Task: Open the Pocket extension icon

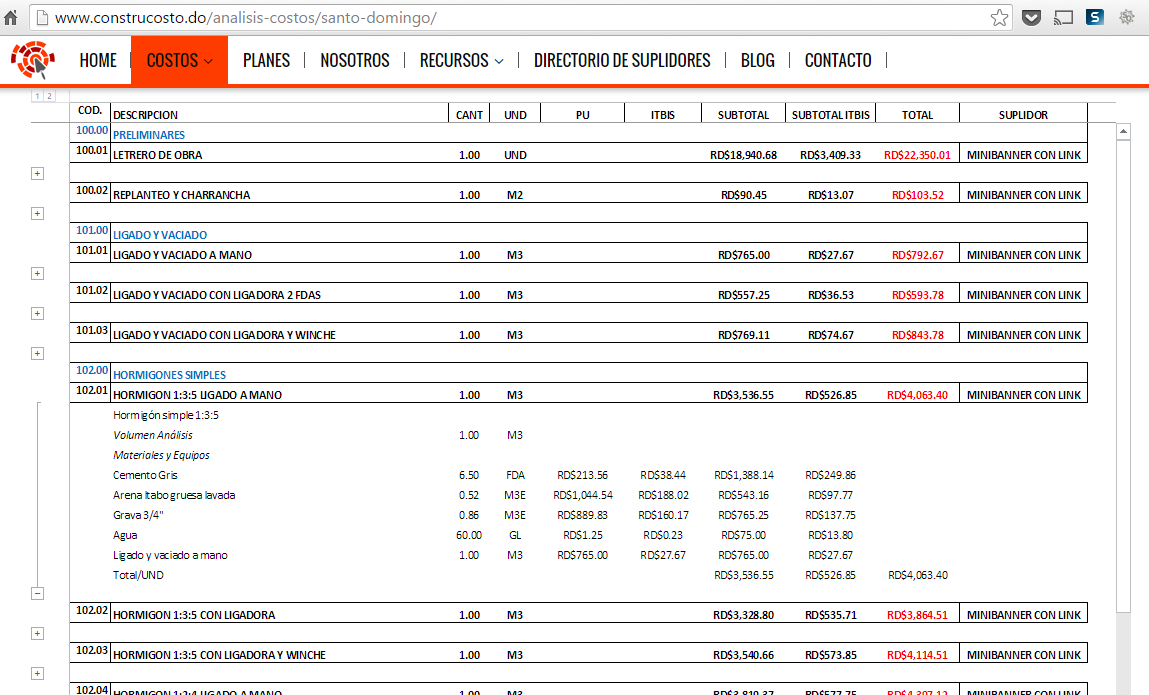Action: [x=1031, y=18]
